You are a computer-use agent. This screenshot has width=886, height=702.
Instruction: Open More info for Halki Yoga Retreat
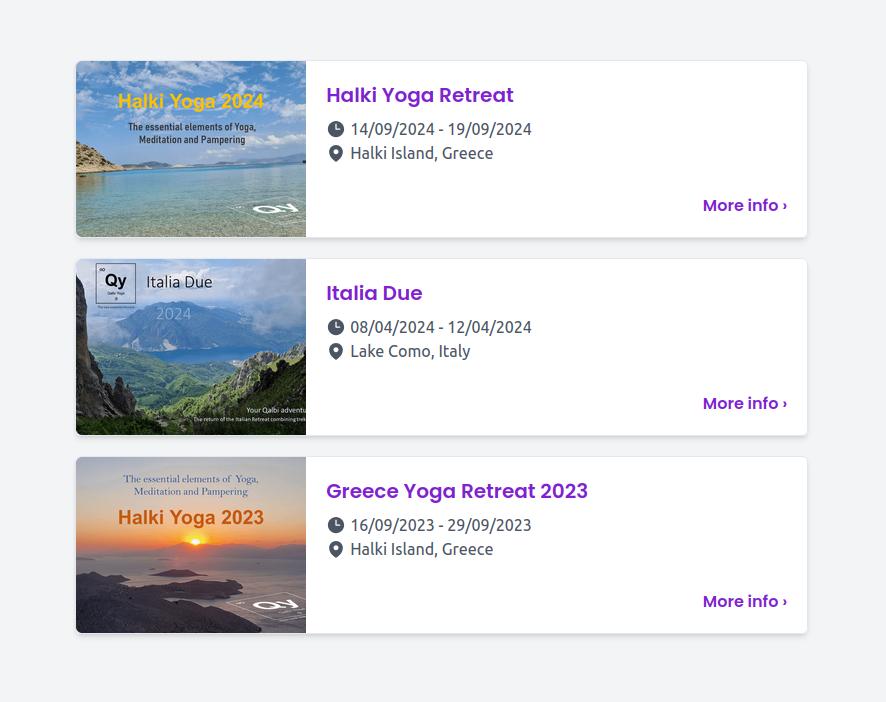pos(744,205)
